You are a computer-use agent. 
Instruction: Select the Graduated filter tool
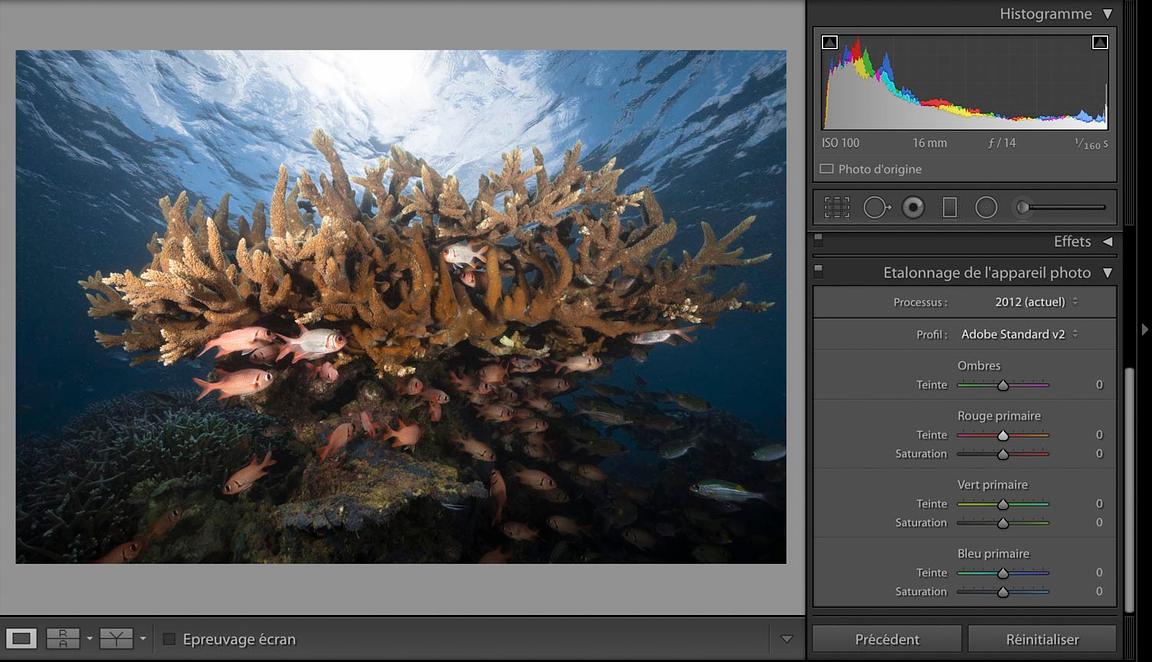click(950, 208)
